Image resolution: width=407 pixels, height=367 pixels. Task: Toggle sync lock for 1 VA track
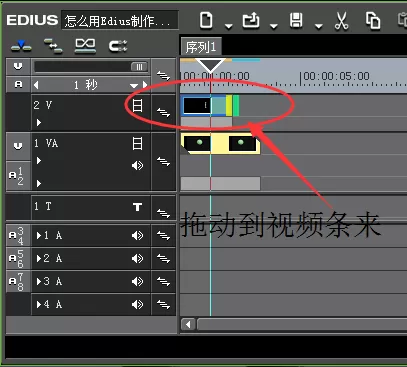[163, 162]
